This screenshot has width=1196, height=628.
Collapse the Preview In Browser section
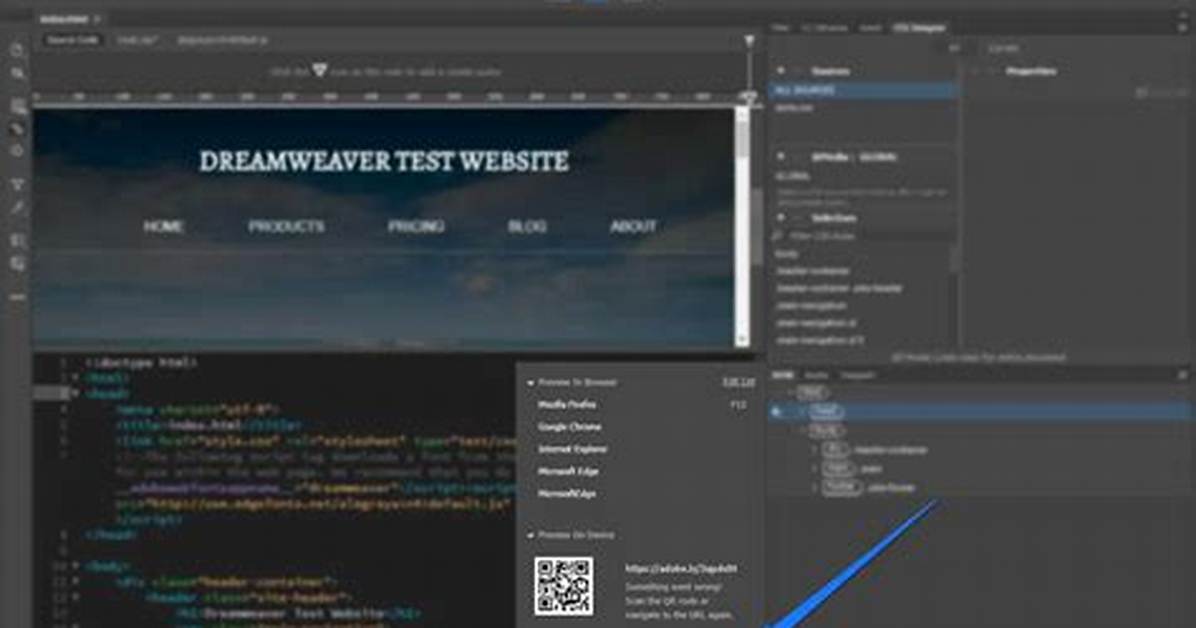pyautogui.click(x=530, y=382)
